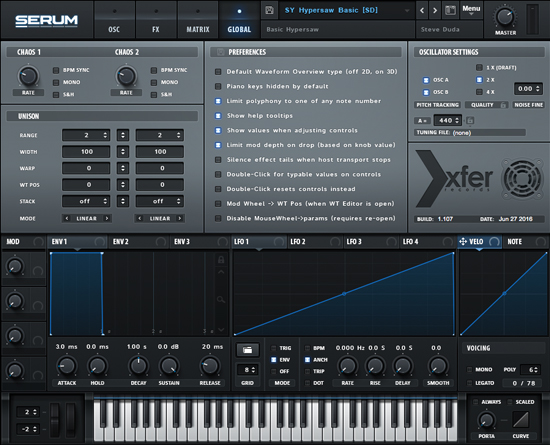Click the MOD source circle icon
Screen dimensions: 550x445
[38, 242]
